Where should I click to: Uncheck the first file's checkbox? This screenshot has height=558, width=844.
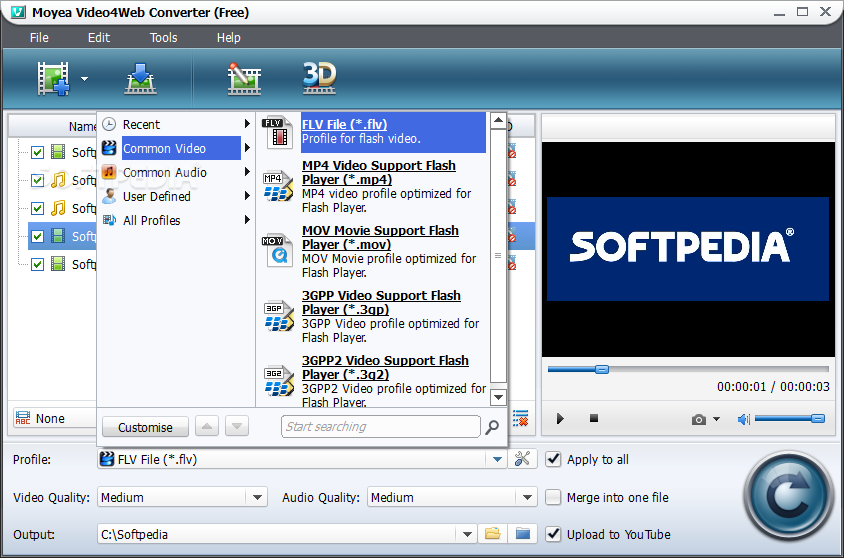(x=37, y=152)
